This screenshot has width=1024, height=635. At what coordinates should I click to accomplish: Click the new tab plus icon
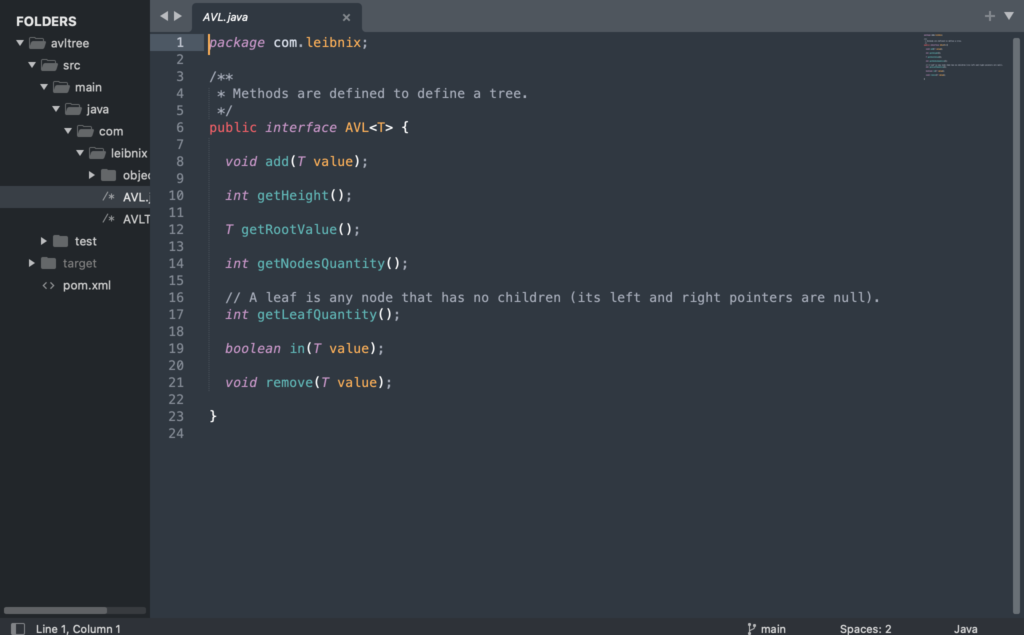990,16
